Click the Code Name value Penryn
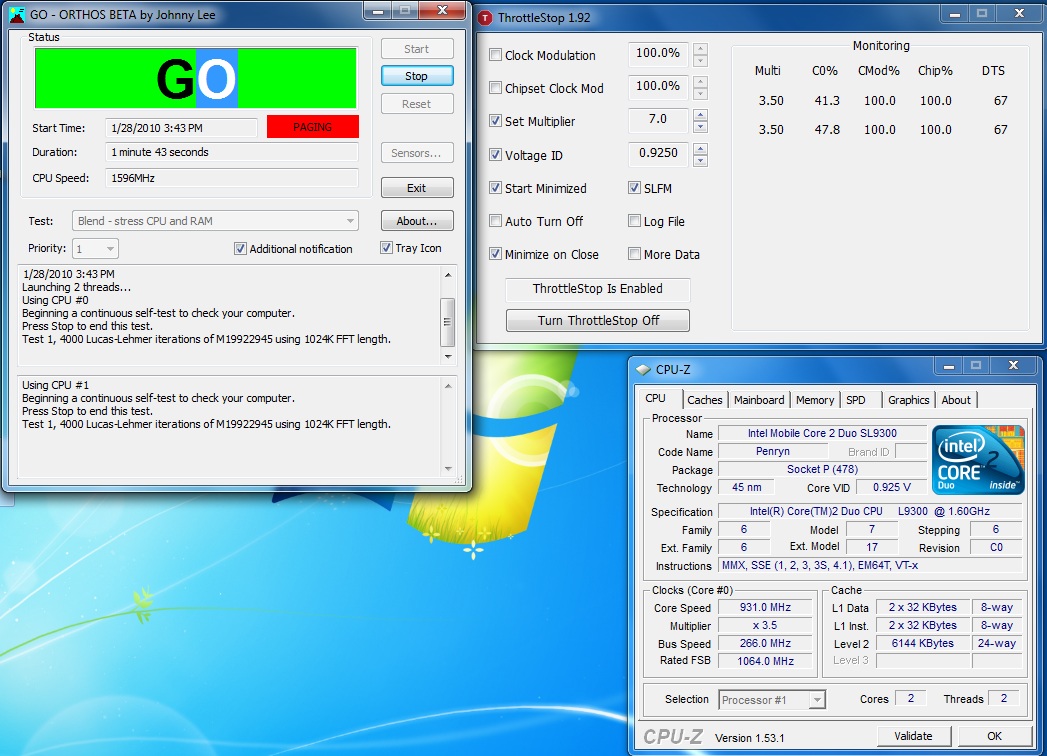The height and width of the screenshot is (756, 1047). 773,451
